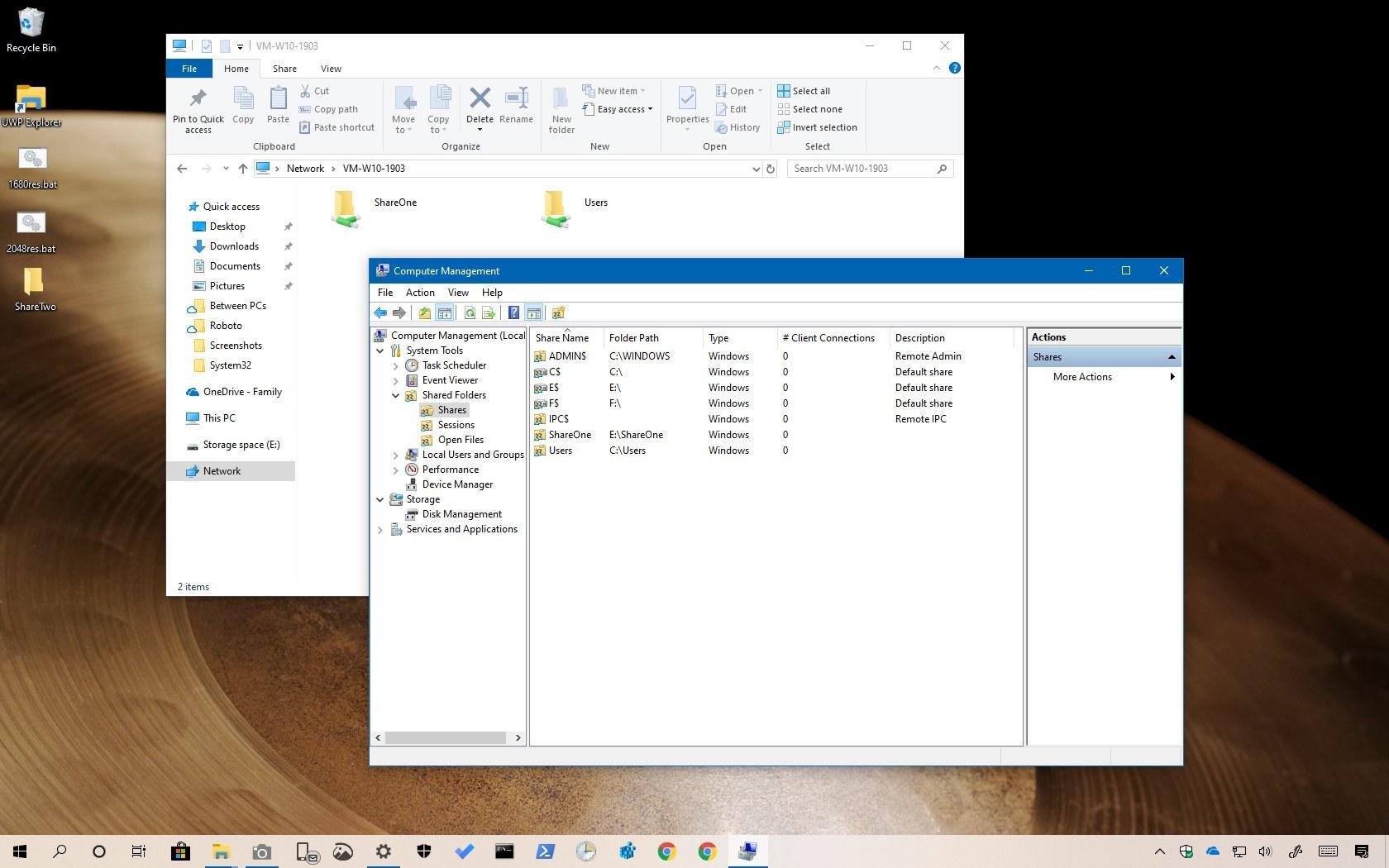This screenshot has height=868, width=1389.
Task: Open the Action menu in Computer Management
Action: point(420,293)
